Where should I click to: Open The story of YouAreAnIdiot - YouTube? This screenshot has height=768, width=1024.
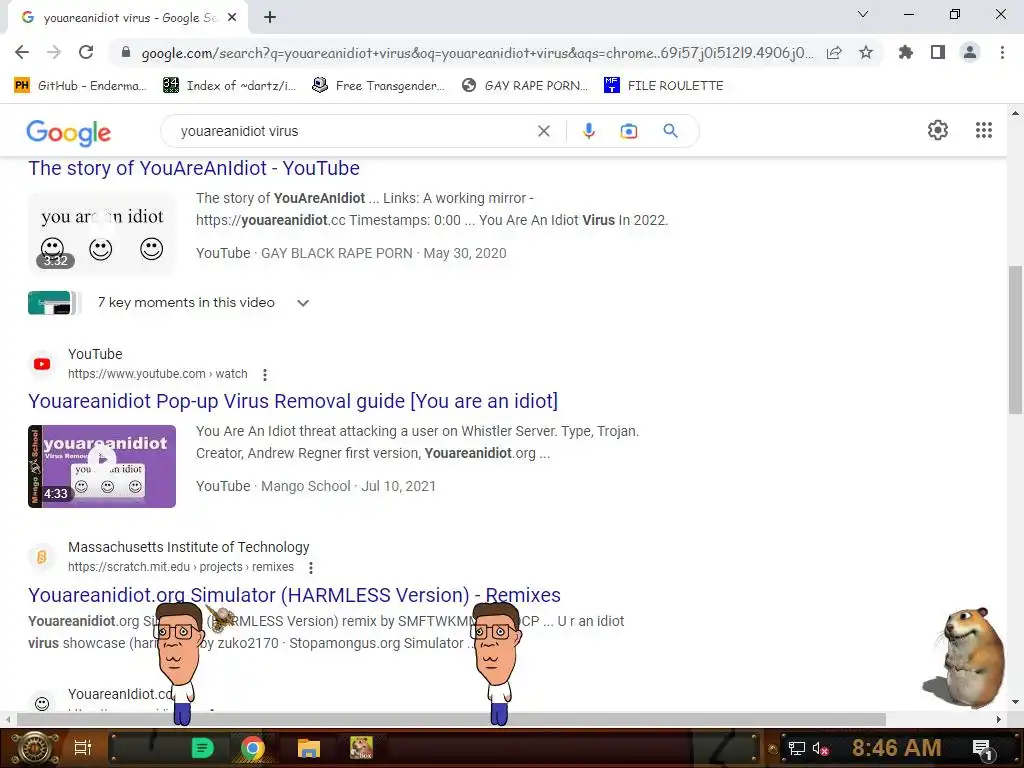pos(194,168)
